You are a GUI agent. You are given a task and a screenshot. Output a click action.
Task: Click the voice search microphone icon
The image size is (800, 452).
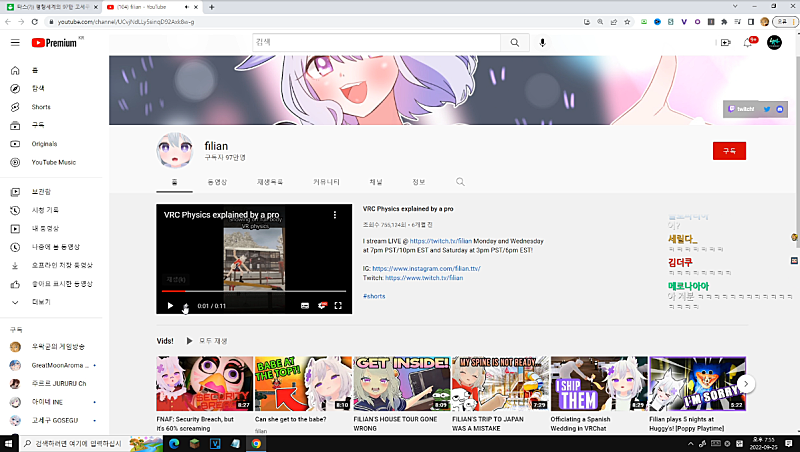(543, 43)
